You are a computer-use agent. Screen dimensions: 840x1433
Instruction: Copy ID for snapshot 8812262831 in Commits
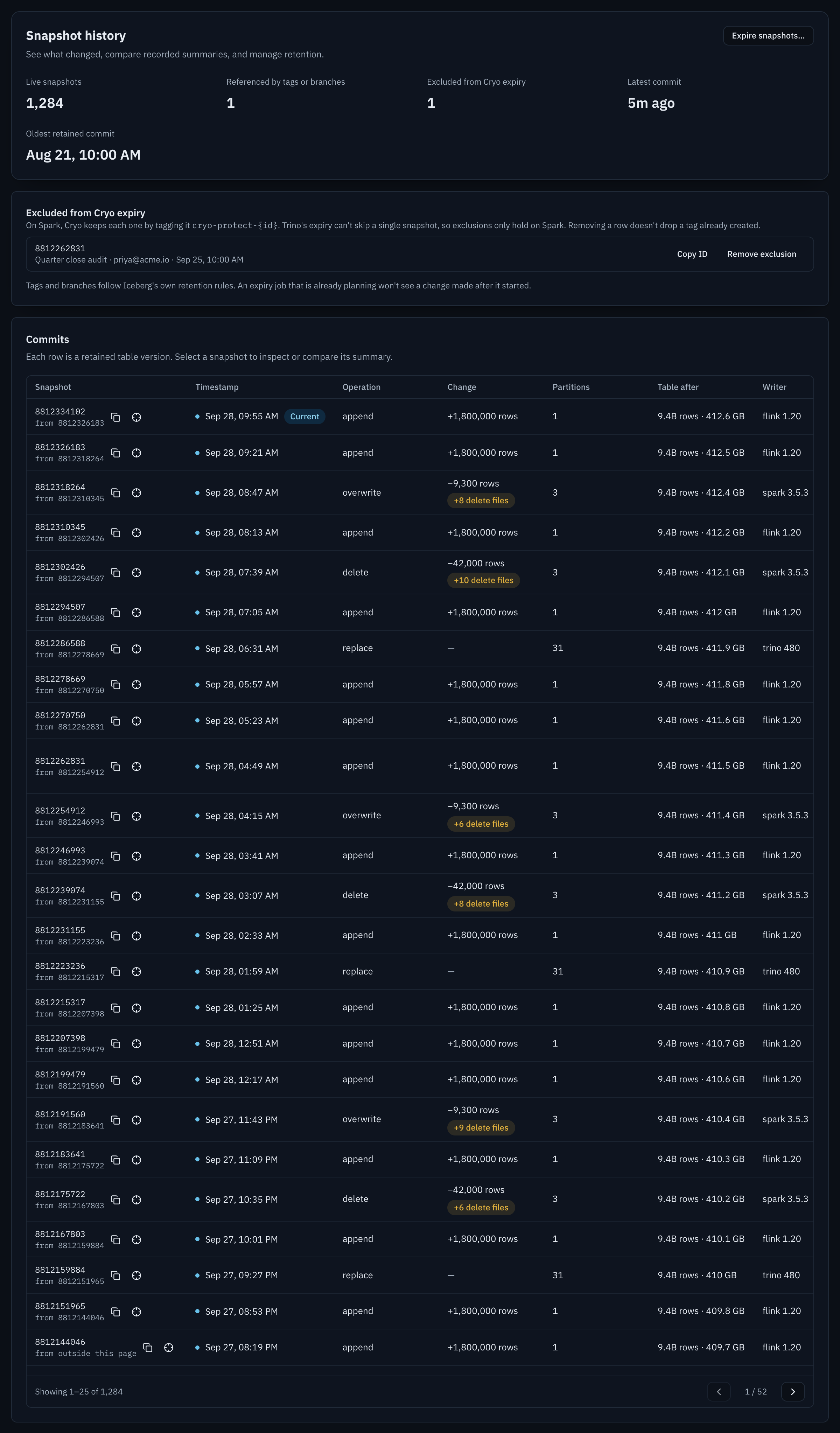[x=115, y=767]
